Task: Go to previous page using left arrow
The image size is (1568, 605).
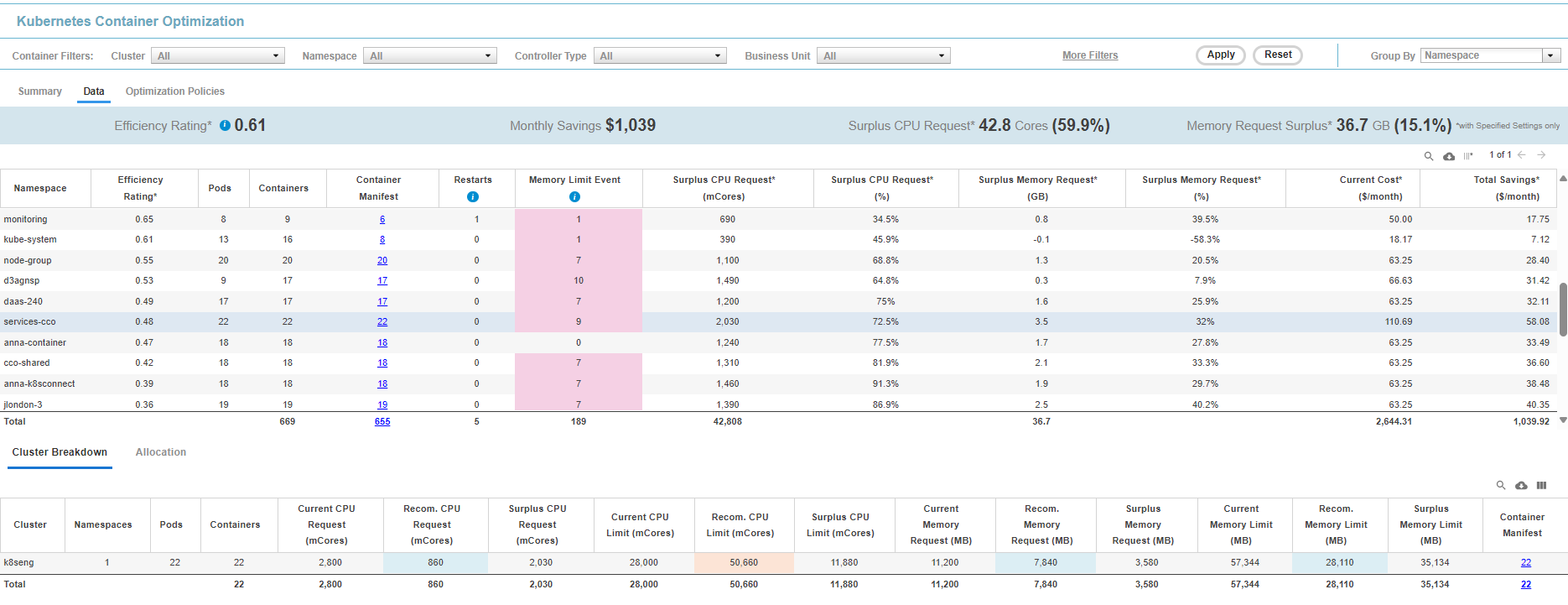Action: [x=1522, y=155]
